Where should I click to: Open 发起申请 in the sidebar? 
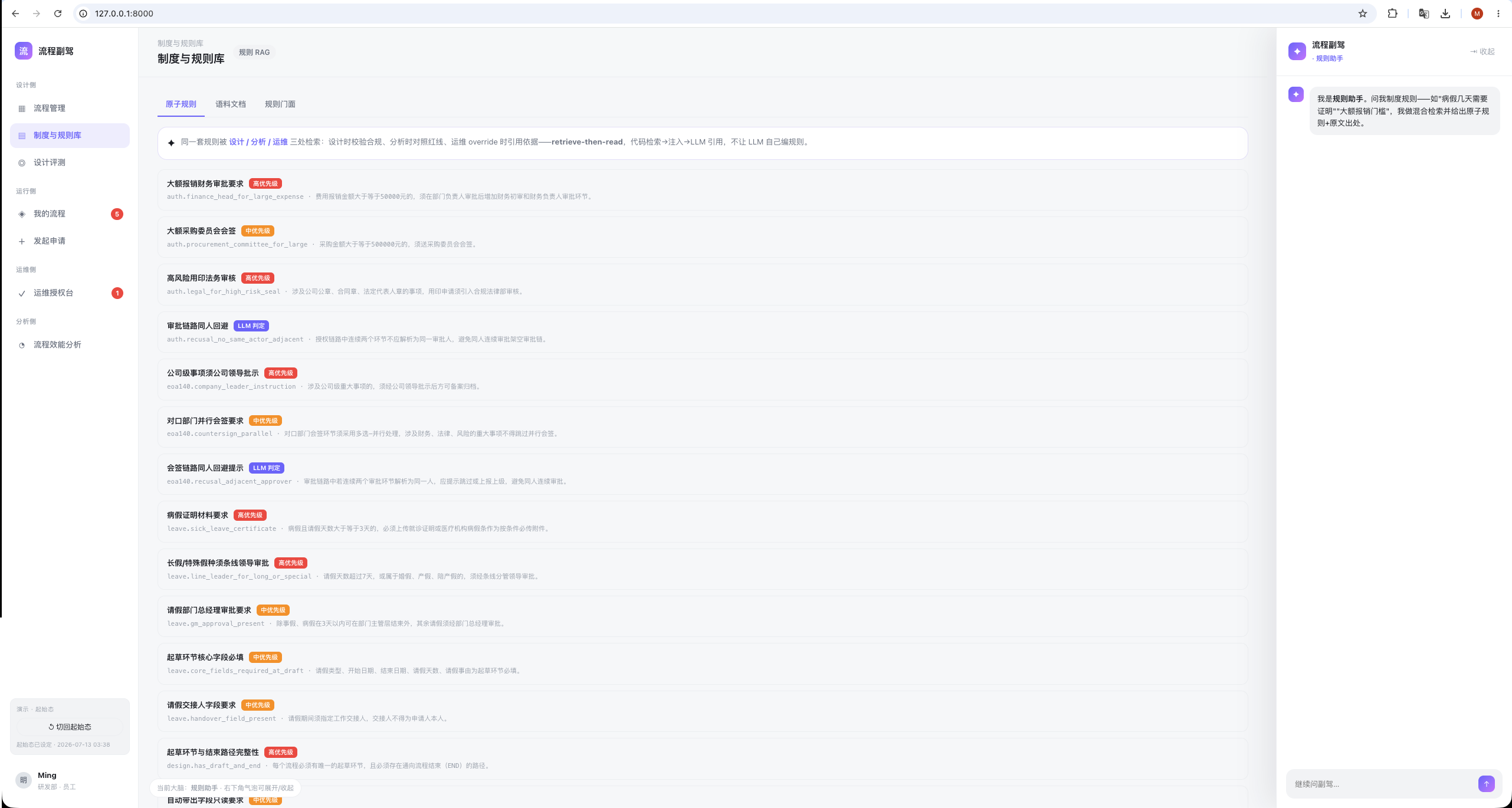(x=70, y=241)
